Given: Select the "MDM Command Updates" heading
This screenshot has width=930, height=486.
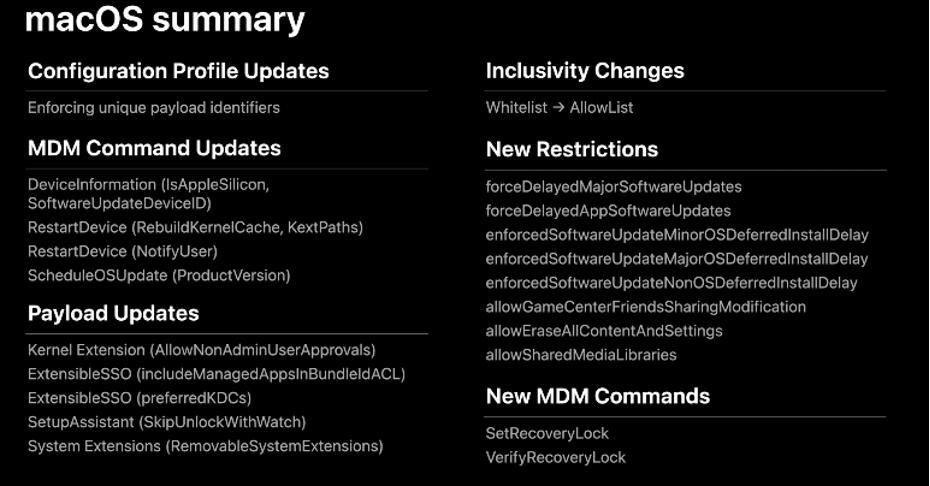Looking at the screenshot, I should (154, 148).
